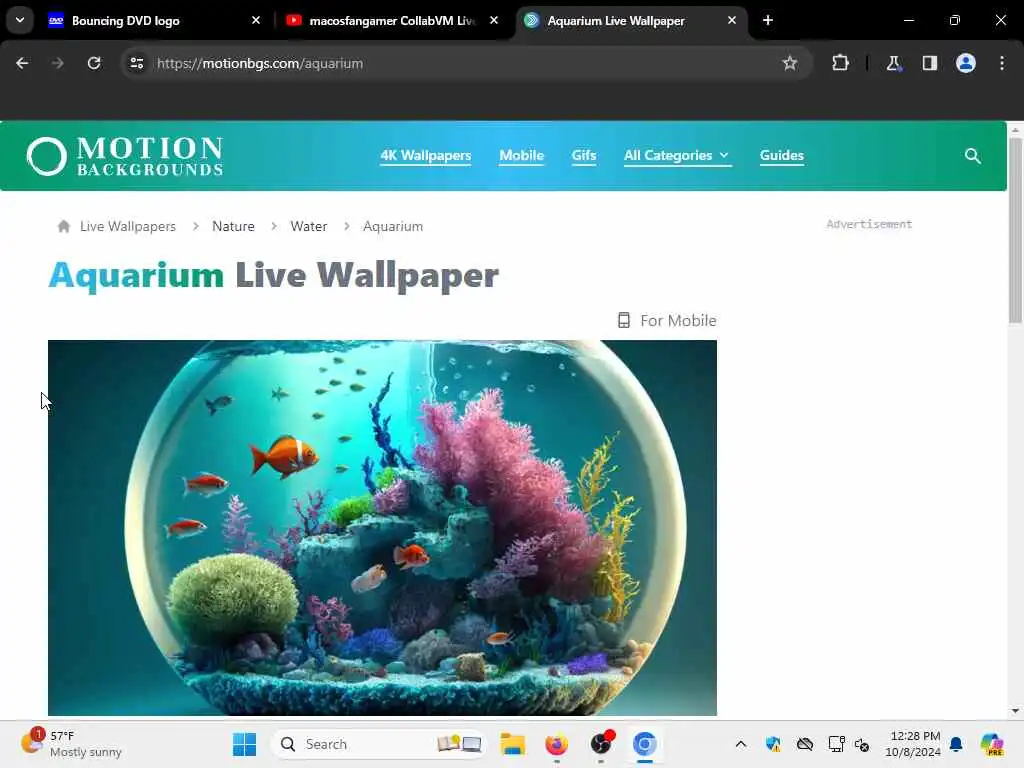Click the browser forward arrow
Viewport: 1024px width, 768px height.
(x=58, y=63)
